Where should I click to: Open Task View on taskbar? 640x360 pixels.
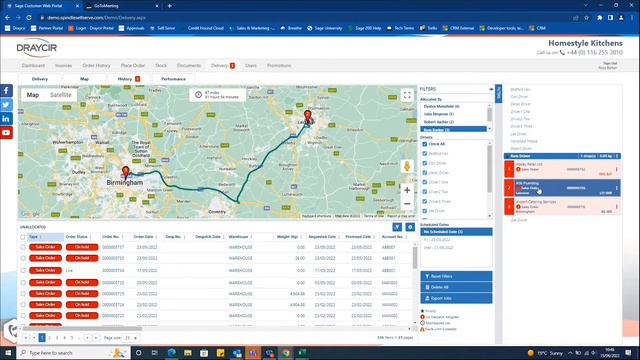[155, 353]
